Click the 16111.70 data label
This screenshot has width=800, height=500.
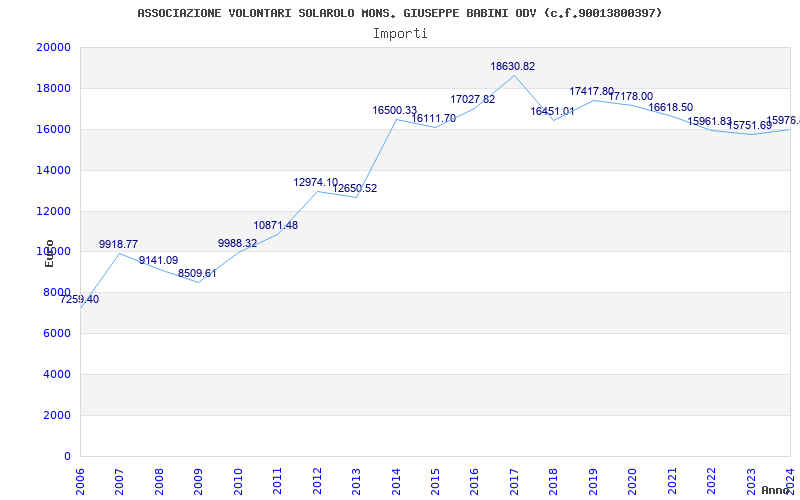(x=434, y=118)
